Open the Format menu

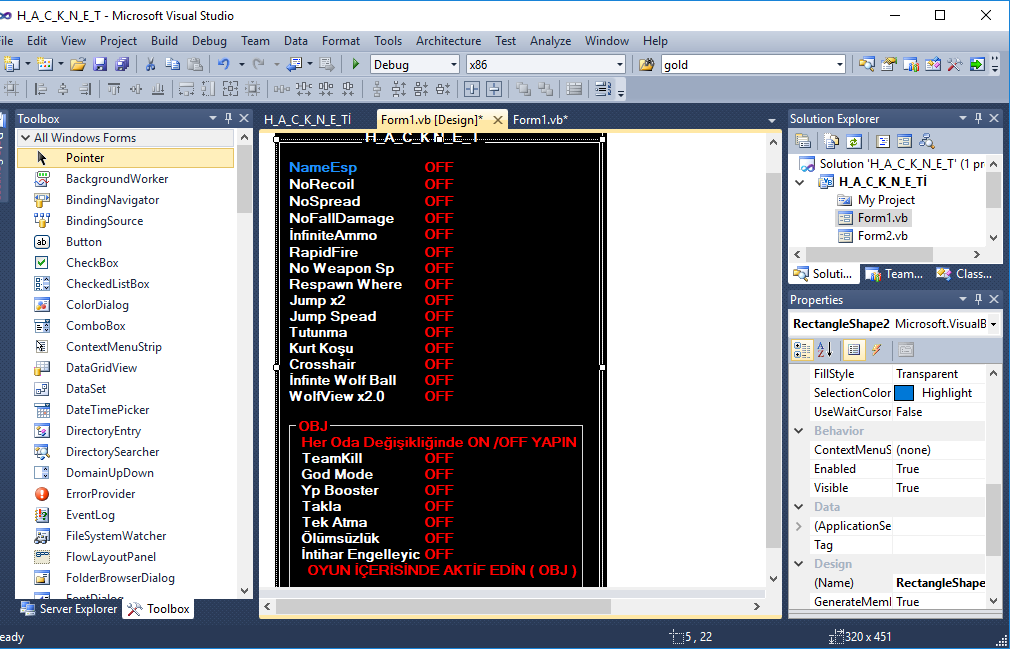pos(341,41)
